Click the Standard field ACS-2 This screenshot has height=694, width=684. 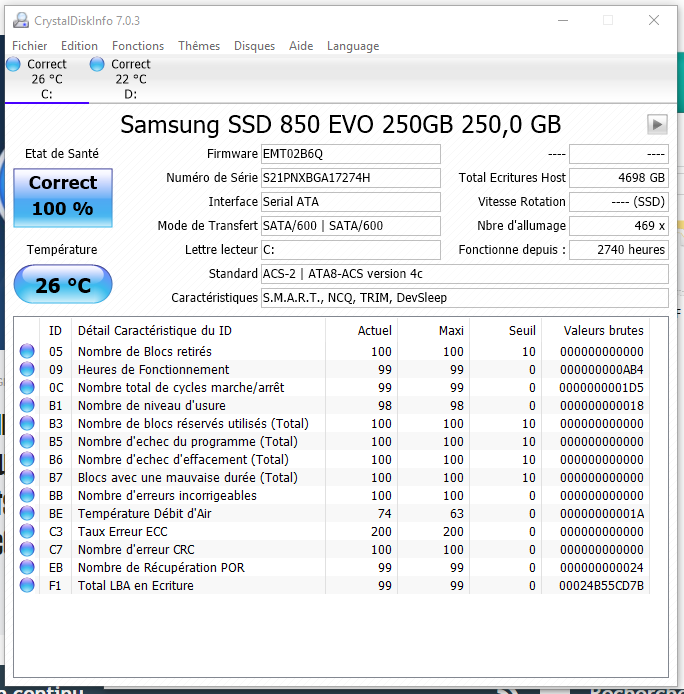465,274
